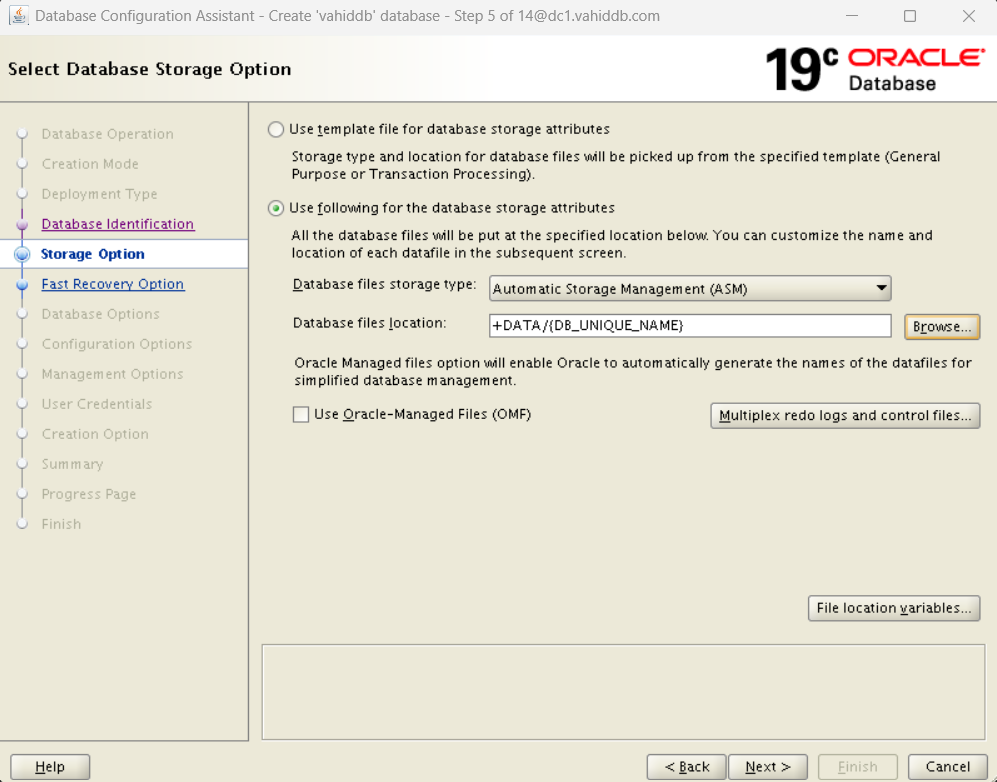Open File location variables dialog
Image resolution: width=997 pixels, height=782 pixels.
(x=893, y=608)
